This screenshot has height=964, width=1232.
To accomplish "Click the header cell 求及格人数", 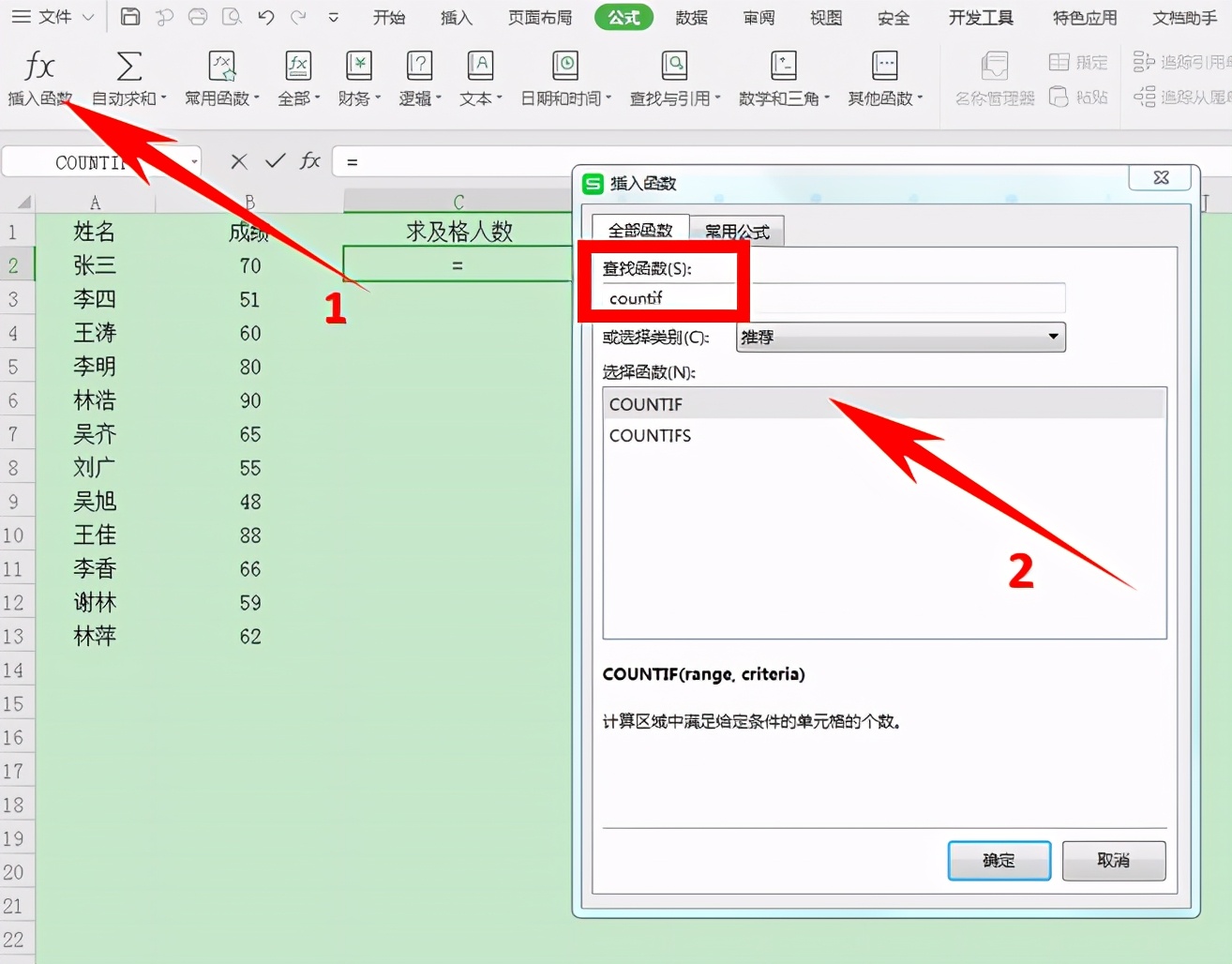I will (x=458, y=231).
